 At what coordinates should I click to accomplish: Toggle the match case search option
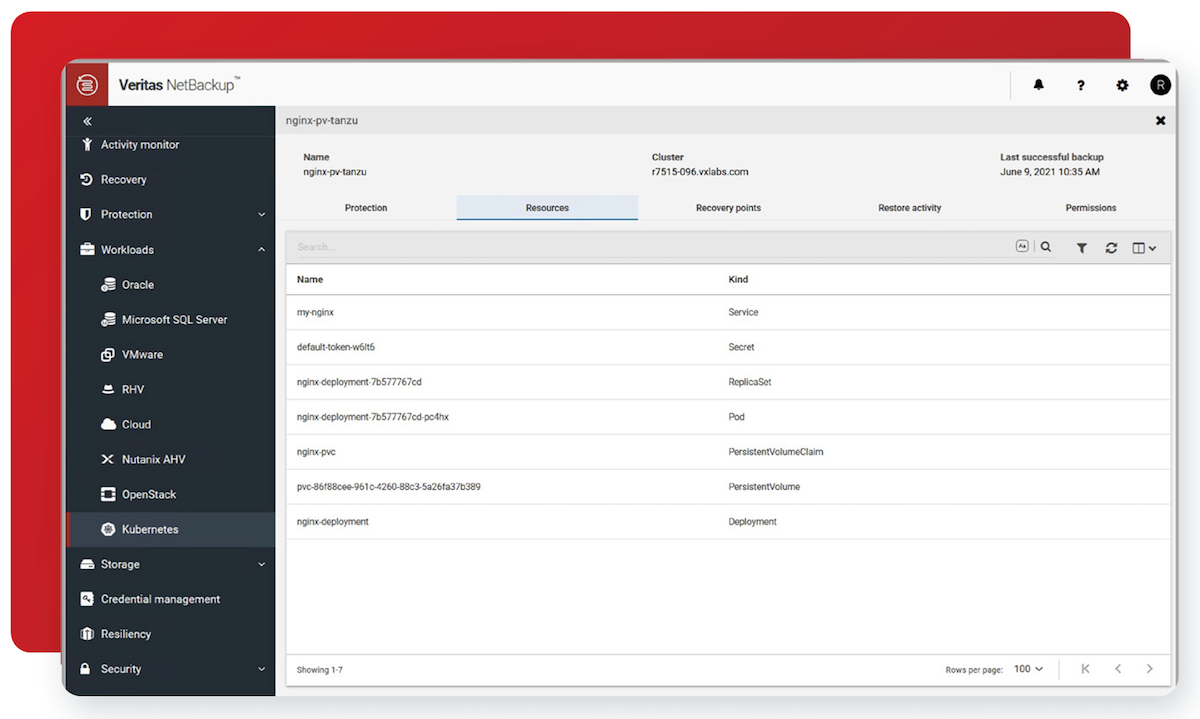[x=1022, y=246]
